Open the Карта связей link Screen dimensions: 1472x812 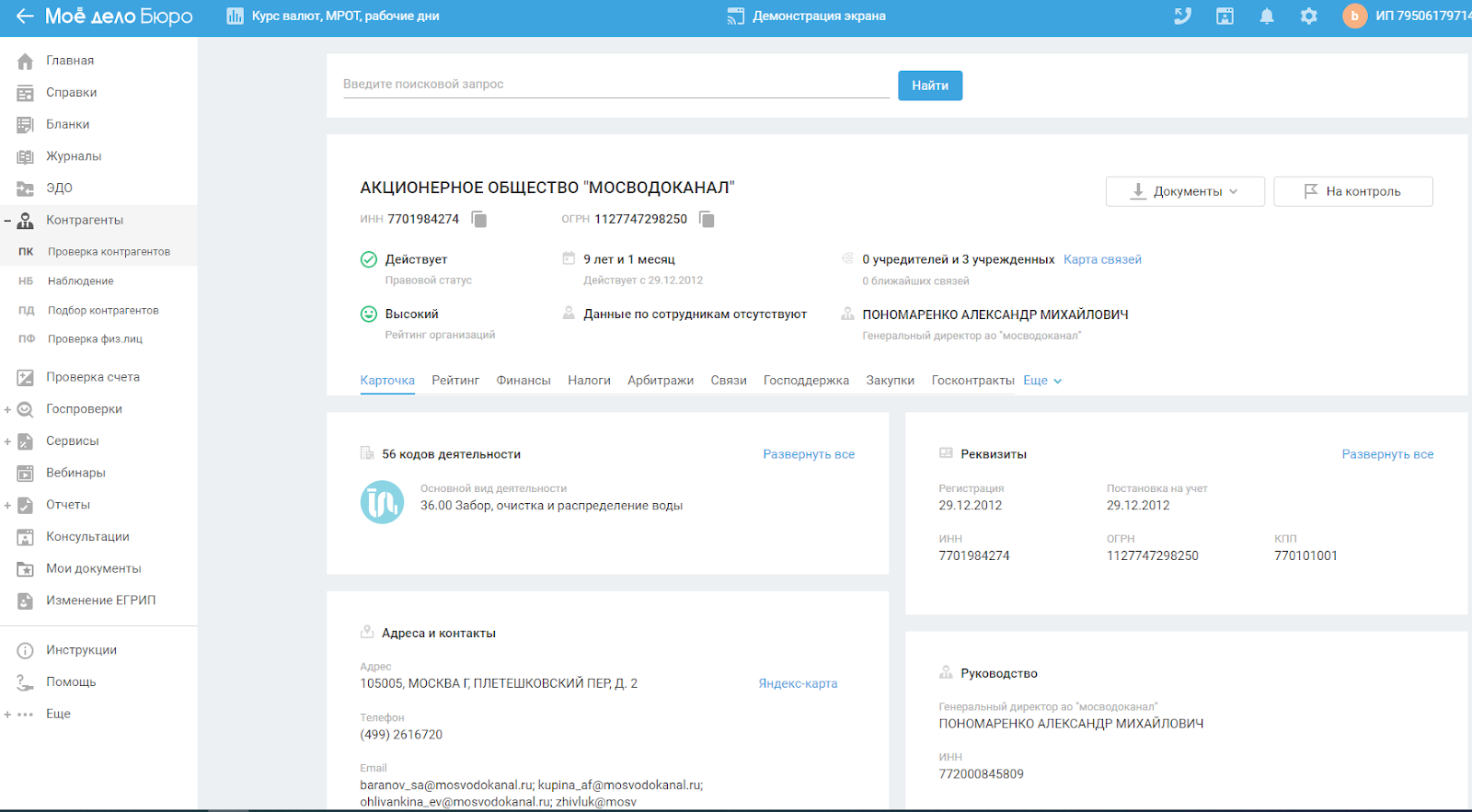[1102, 260]
